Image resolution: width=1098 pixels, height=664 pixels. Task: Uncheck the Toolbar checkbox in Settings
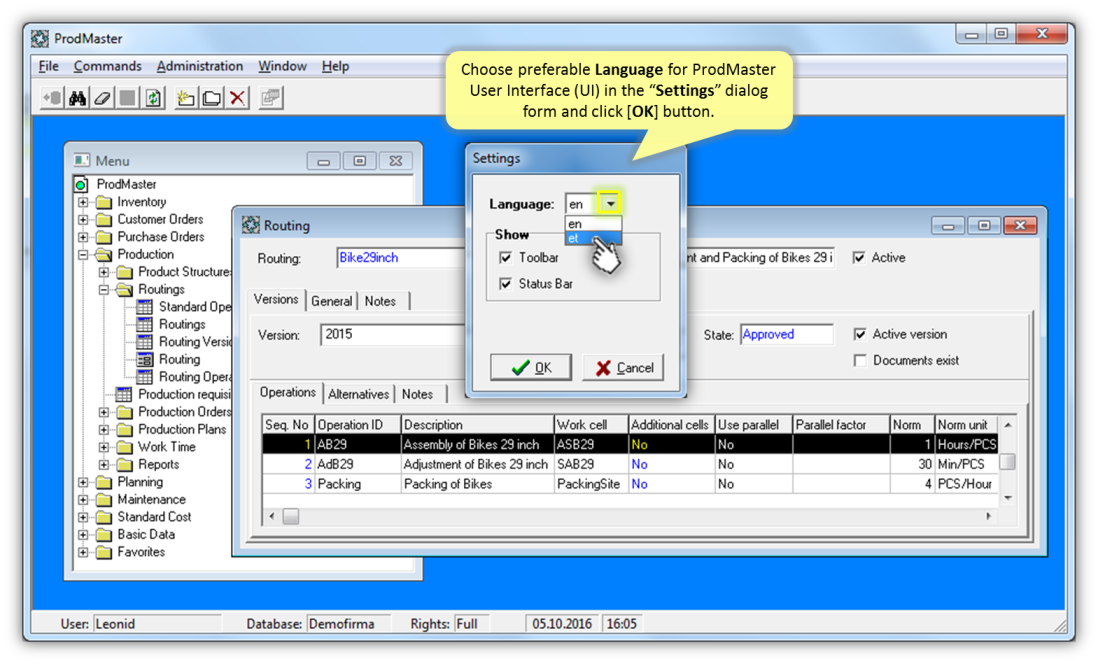tap(506, 258)
